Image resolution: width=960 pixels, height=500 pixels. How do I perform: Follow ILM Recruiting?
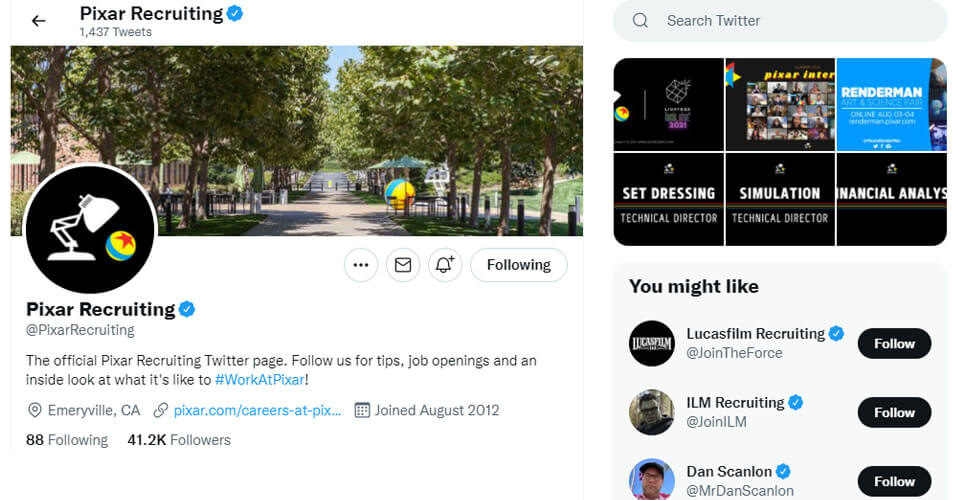pos(894,412)
